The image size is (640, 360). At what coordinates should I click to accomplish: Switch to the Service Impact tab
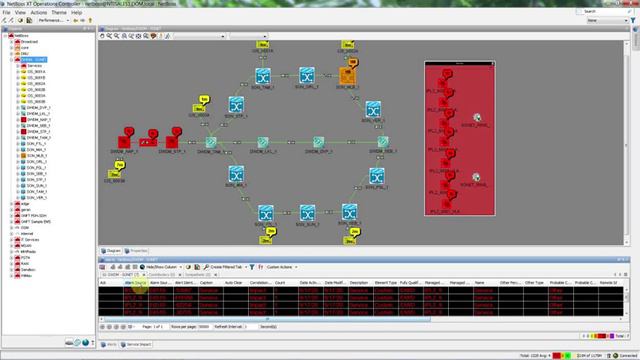pos(136,344)
